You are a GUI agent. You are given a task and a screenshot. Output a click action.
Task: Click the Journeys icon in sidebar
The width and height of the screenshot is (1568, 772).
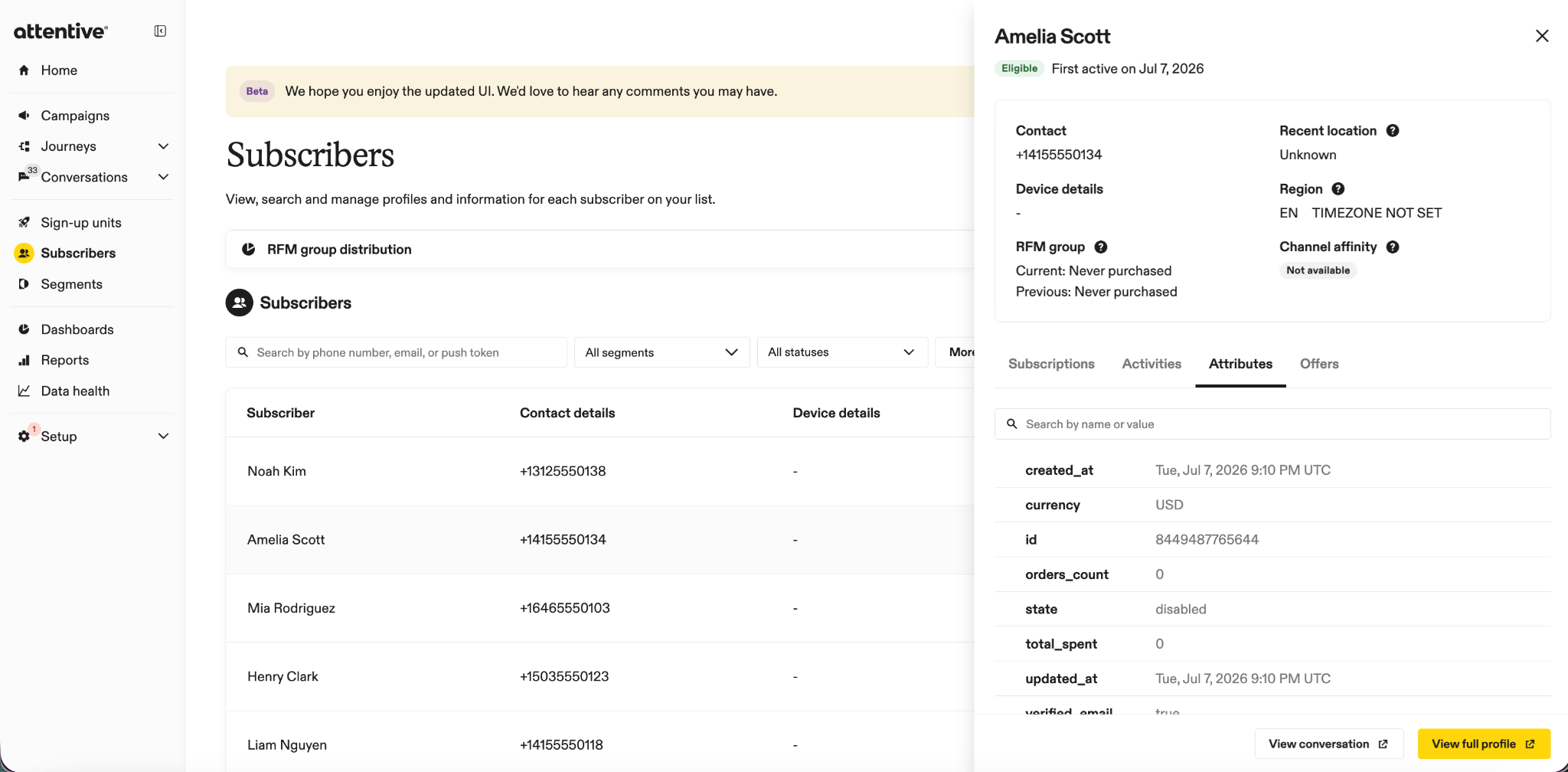tap(24, 146)
